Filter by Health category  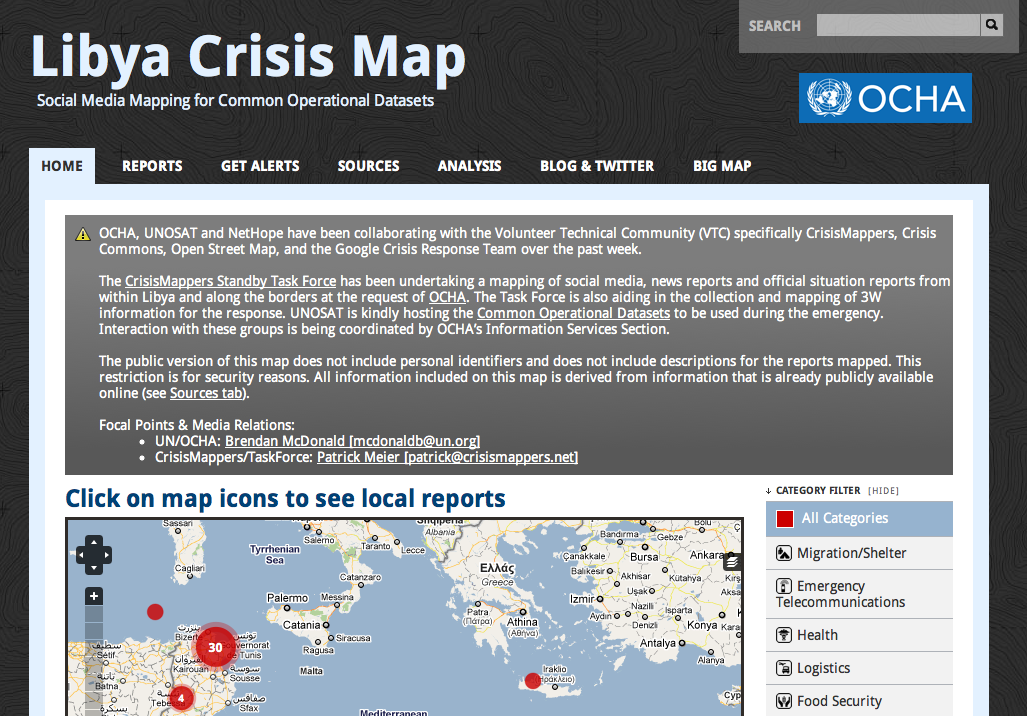click(859, 635)
